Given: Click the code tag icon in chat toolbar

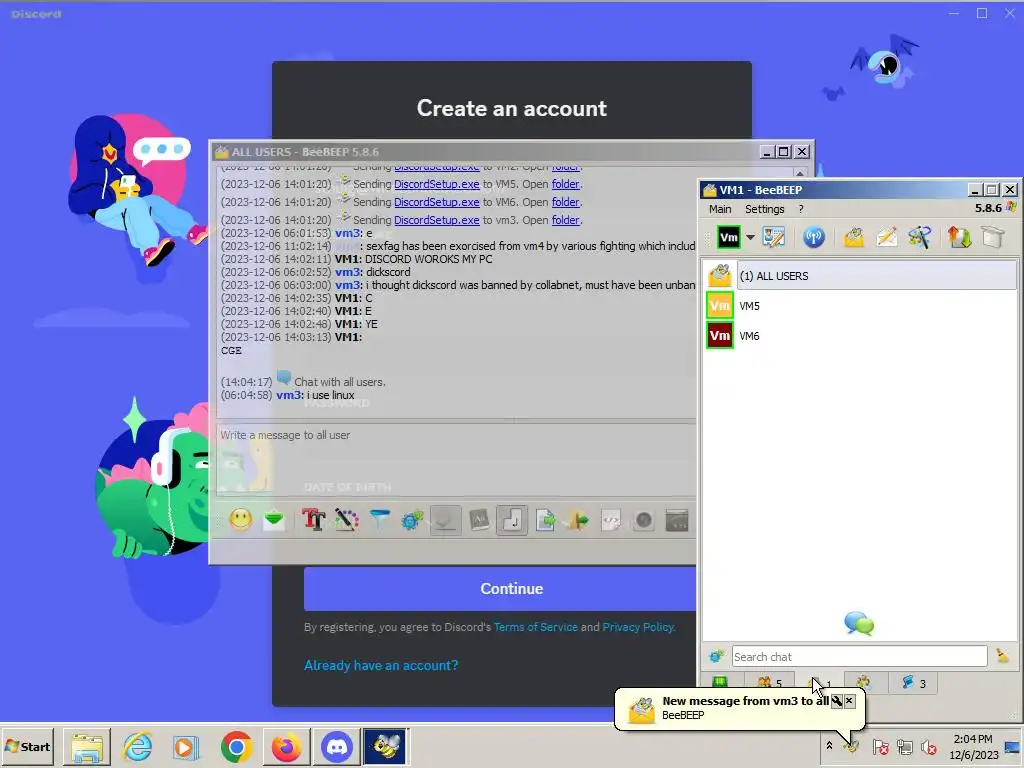Looking at the screenshot, I should point(611,520).
